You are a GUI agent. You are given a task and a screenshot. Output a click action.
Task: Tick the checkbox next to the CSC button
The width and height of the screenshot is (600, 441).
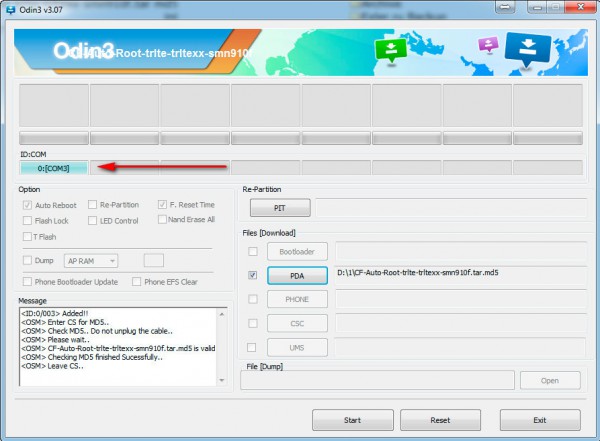pos(253,323)
